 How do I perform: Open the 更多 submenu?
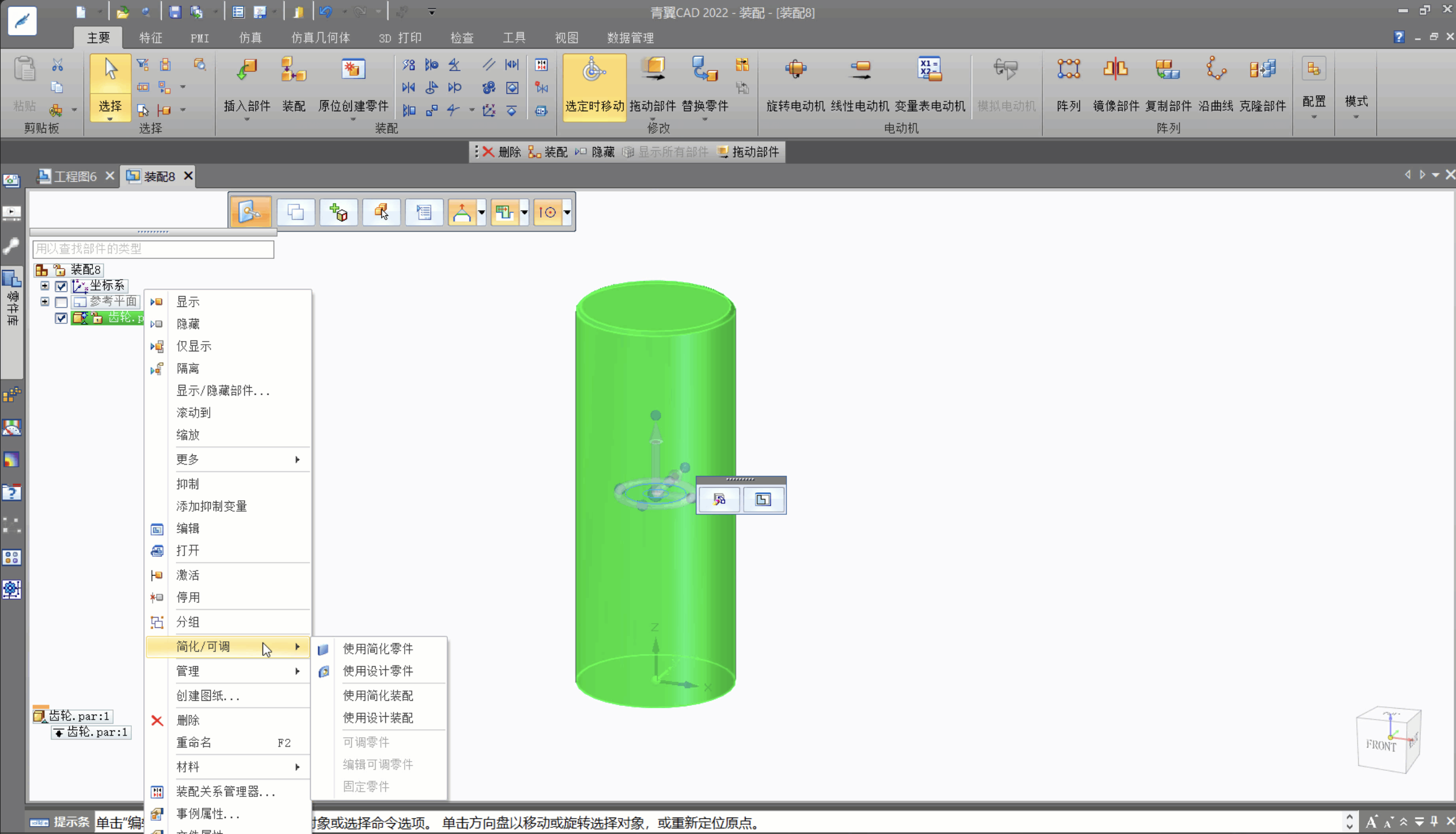[228, 460]
